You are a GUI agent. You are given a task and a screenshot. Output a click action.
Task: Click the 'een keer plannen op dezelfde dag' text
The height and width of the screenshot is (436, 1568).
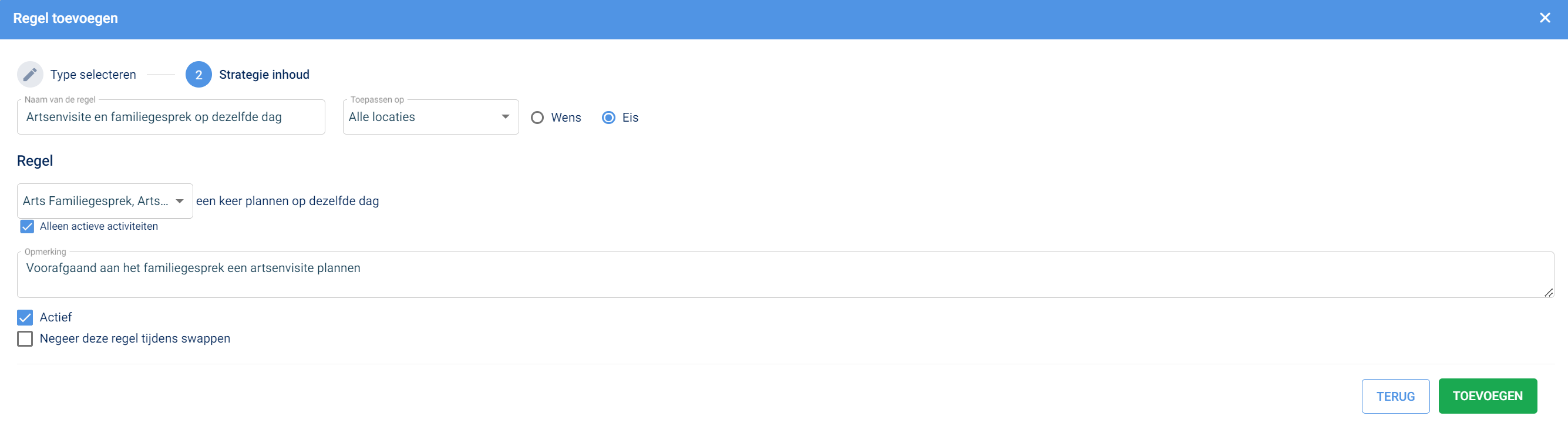(x=287, y=201)
